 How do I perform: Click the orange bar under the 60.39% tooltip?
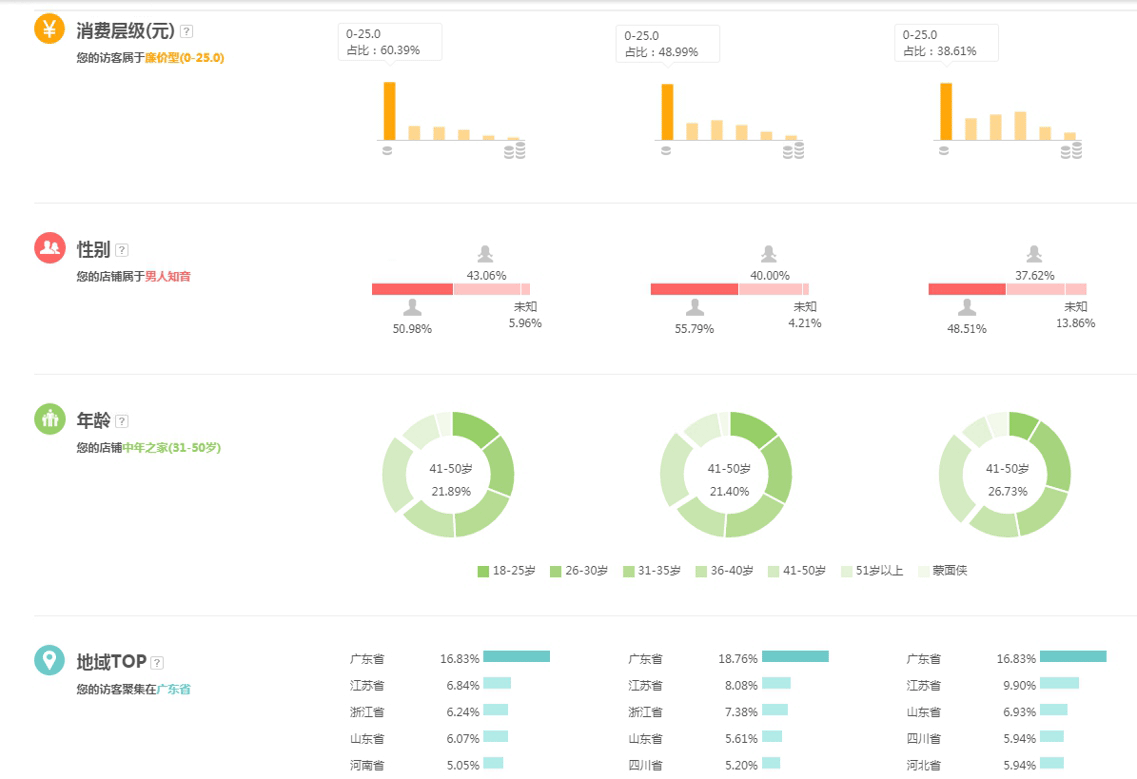click(x=389, y=111)
